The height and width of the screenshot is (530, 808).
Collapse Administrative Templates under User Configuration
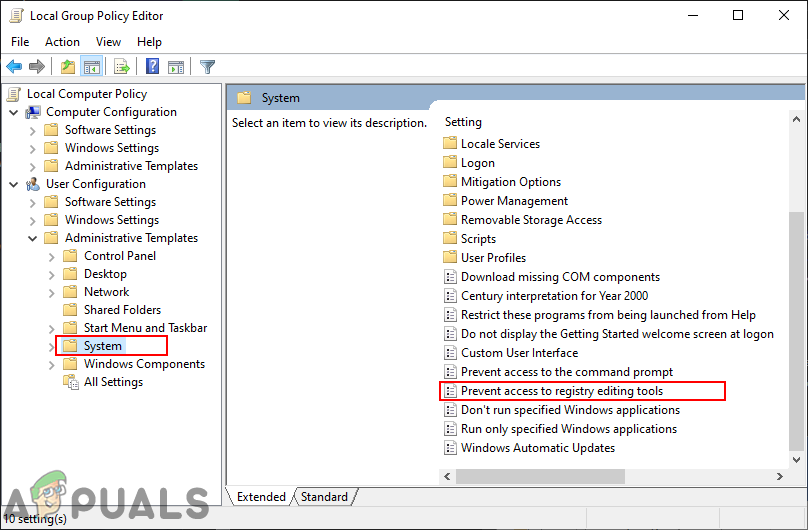[32, 238]
